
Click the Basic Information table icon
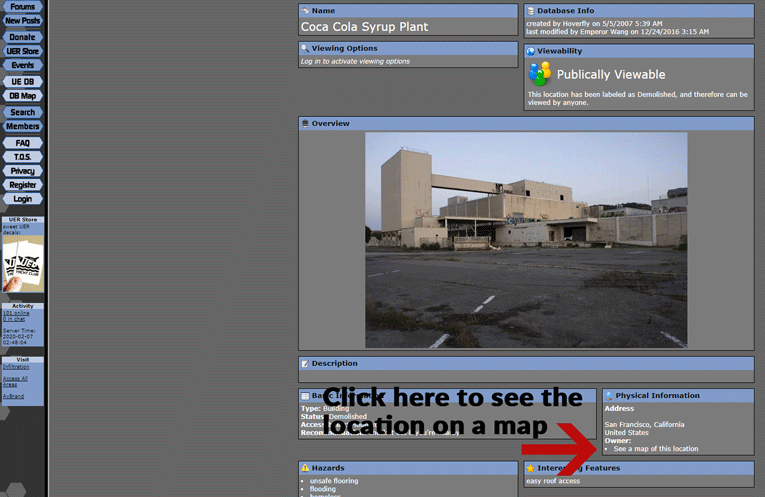click(305, 396)
